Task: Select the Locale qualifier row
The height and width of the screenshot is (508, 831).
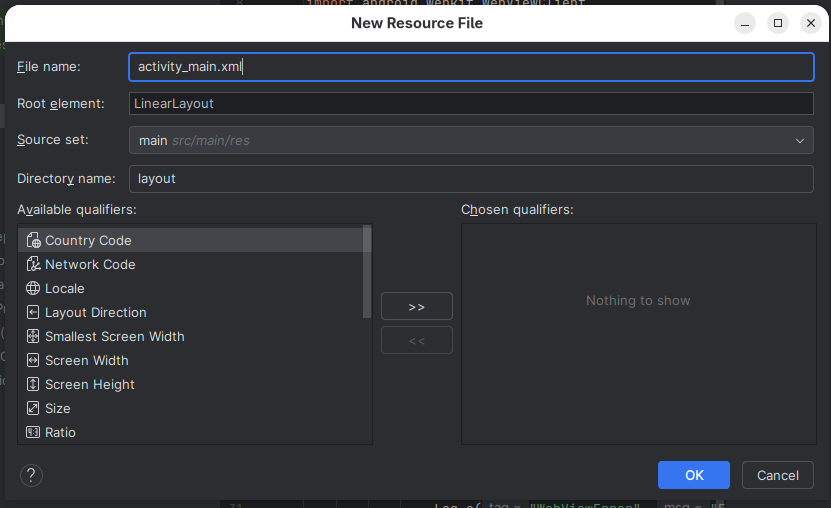Action: point(191,288)
